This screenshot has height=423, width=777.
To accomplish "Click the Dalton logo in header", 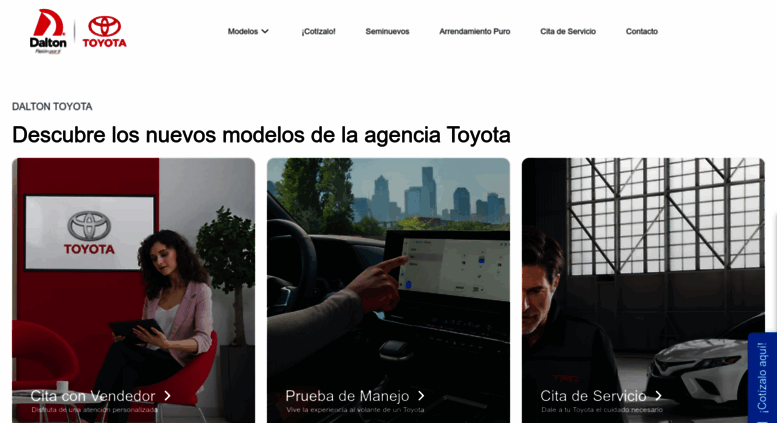I will [x=48, y=31].
